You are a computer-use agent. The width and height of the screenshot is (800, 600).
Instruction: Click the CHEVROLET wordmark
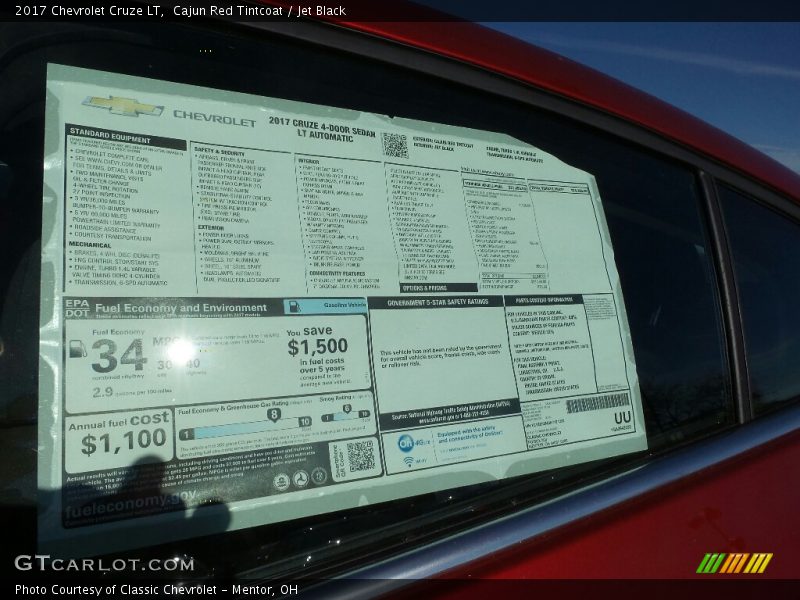click(x=214, y=118)
